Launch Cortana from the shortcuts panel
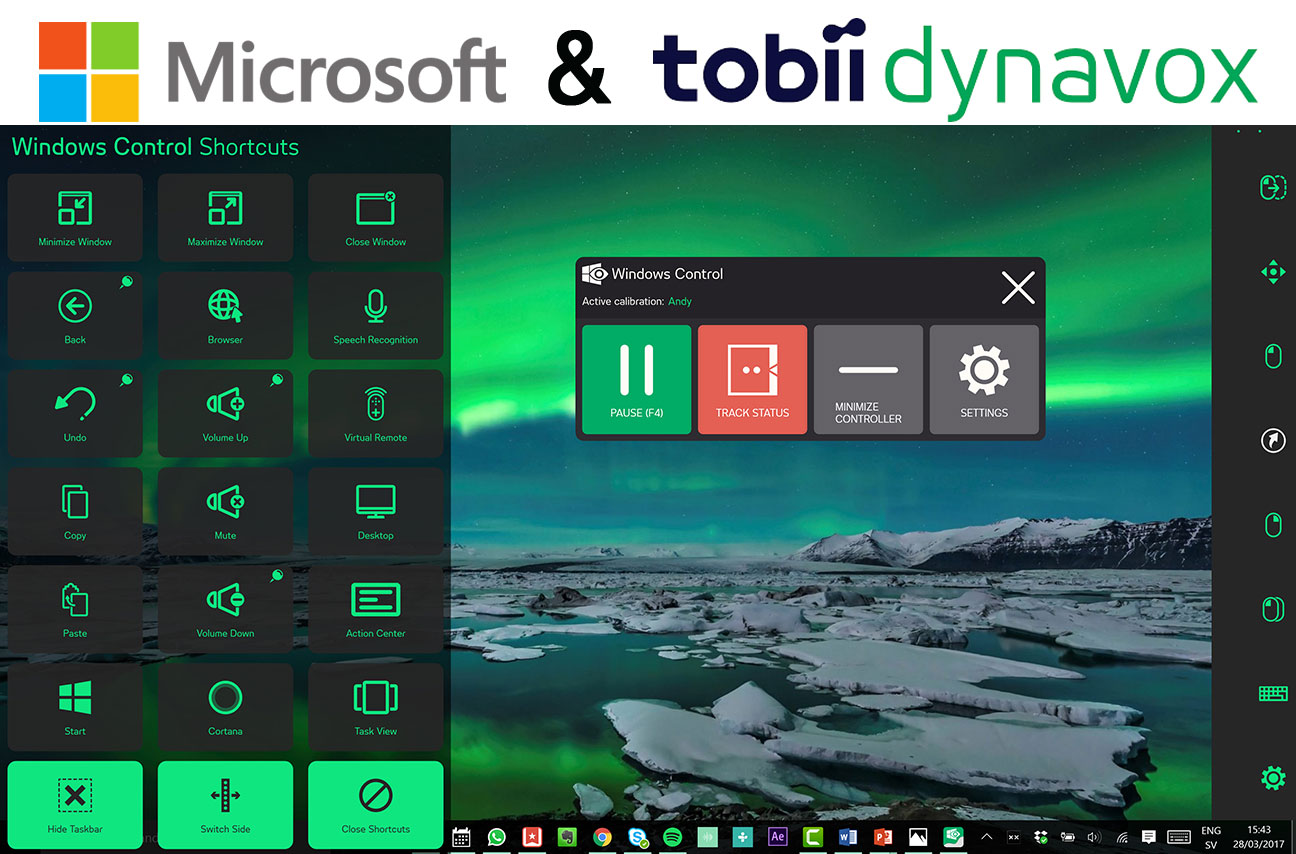The image size is (1296, 854). click(x=225, y=708)
